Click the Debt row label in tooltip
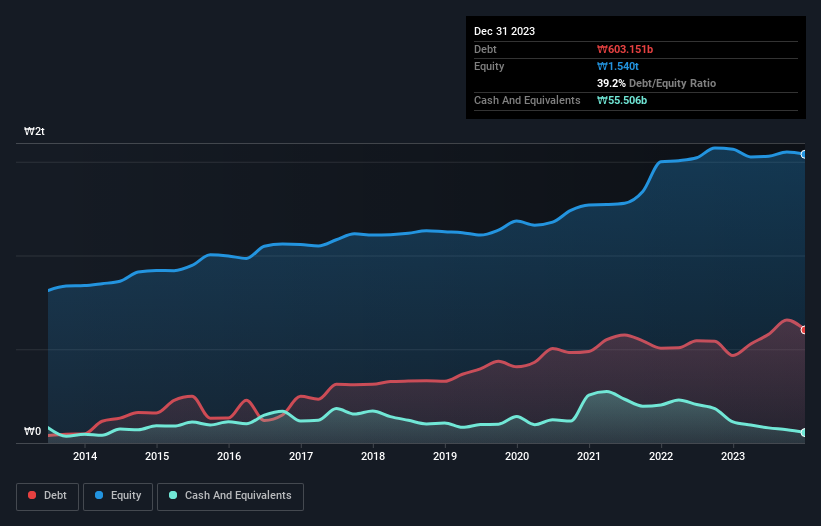821x526 pixels. point(485,49)
